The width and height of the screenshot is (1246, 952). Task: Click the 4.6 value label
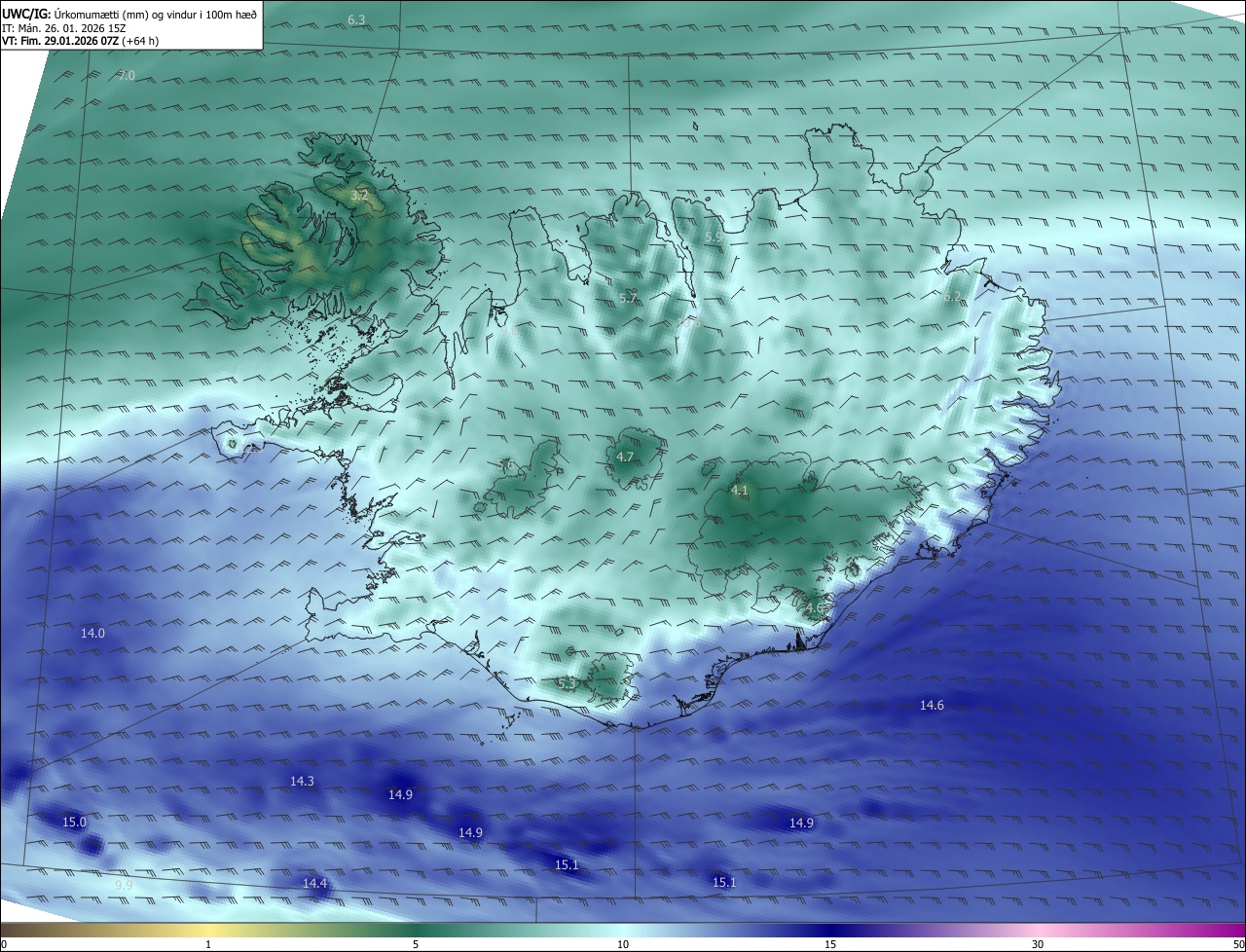coord(815,608)
